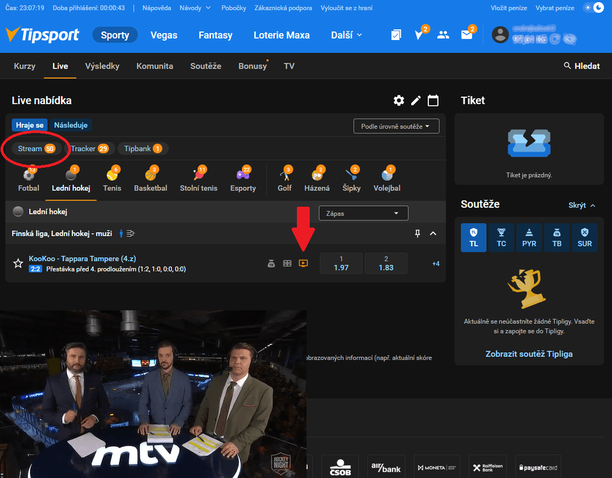Viewport: 612px width, 478px height.
Task: Switch to the TV tab
Action: (289, 66)
